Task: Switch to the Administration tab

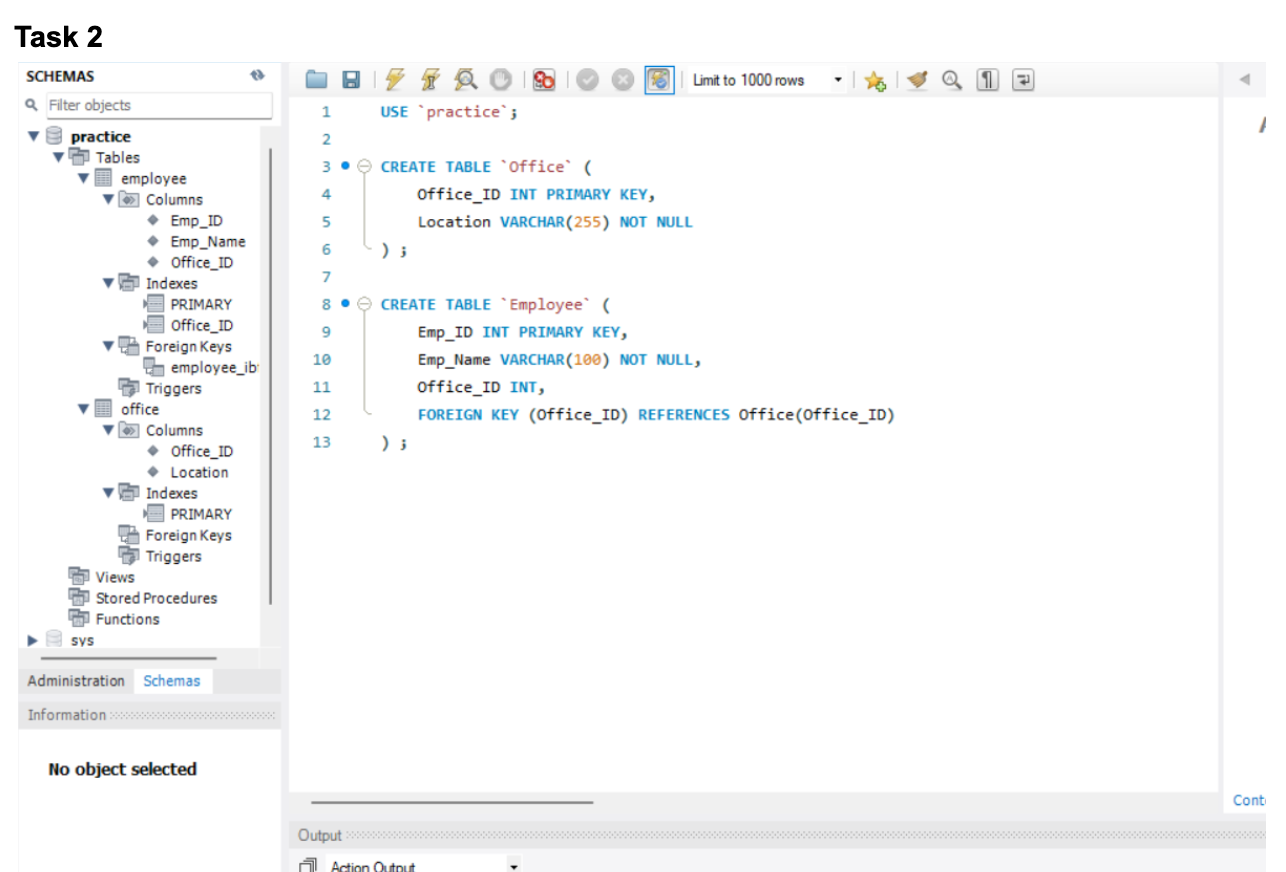Action: 75,681
